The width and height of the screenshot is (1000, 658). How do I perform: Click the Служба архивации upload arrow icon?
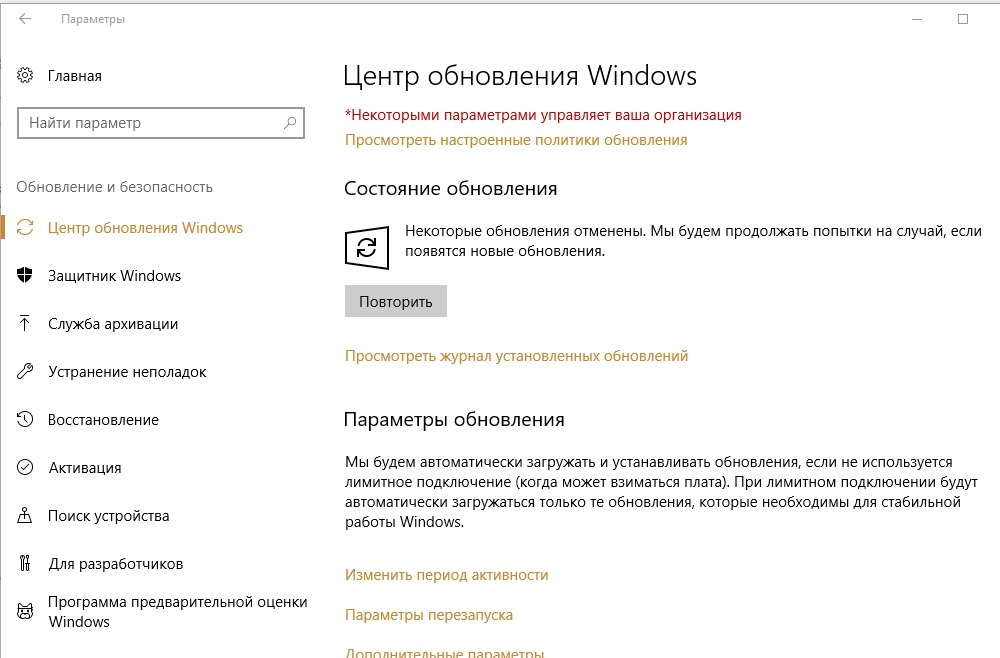tap(26, 324)
